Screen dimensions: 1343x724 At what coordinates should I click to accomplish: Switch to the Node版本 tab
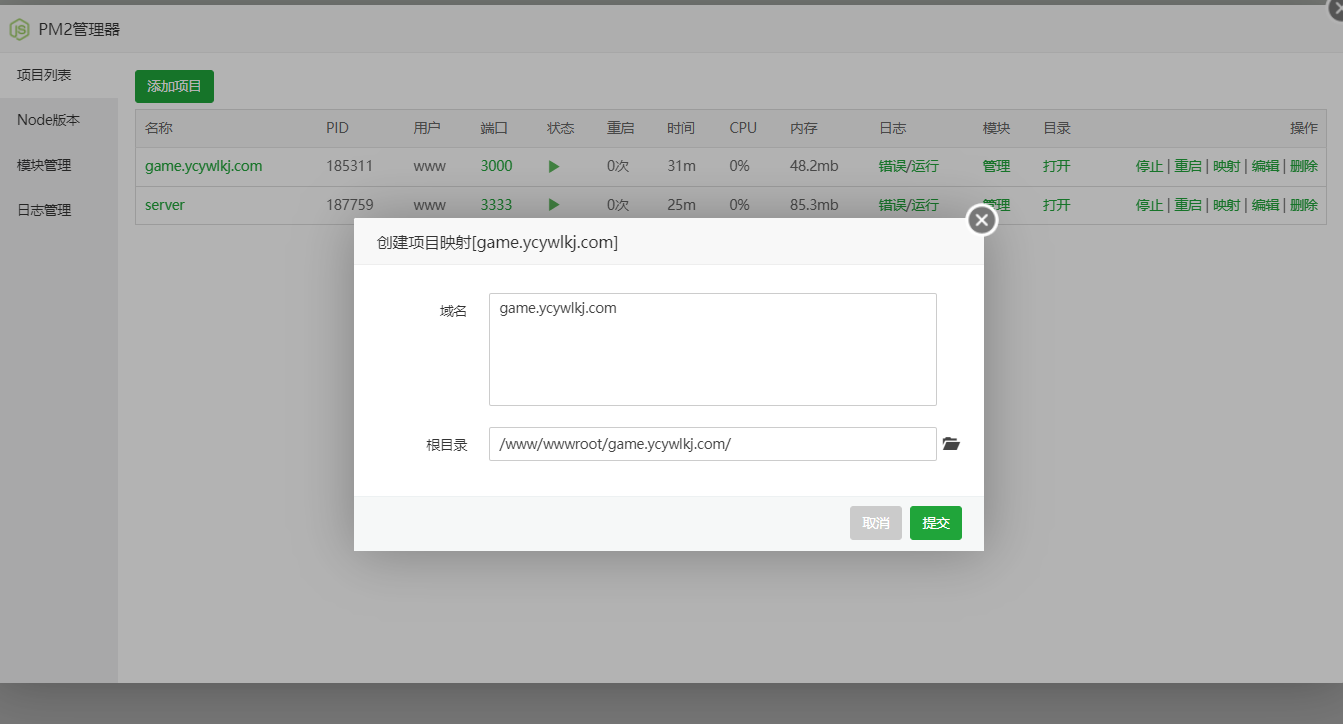tap(48, 120)
